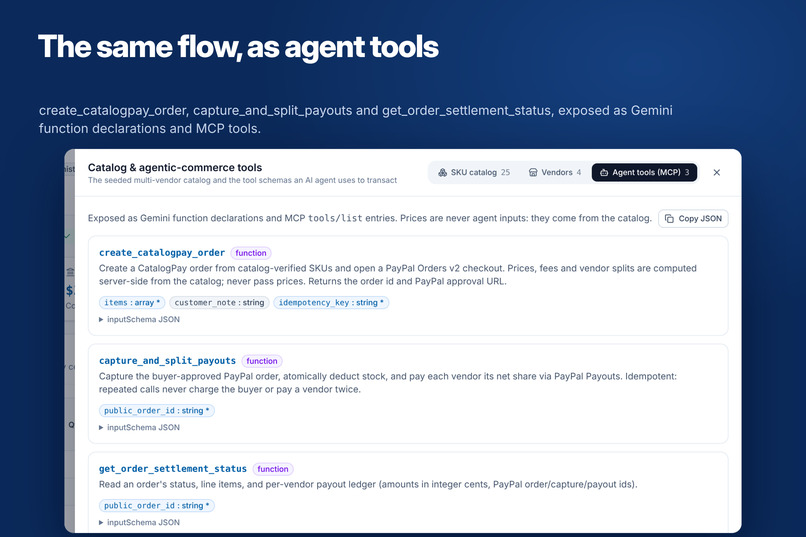Click the dialog subtitle about seeded multi-vendor catalog
Image resolution: width=806 pixels, height=537 pixels.
click(x=242, y=180)
